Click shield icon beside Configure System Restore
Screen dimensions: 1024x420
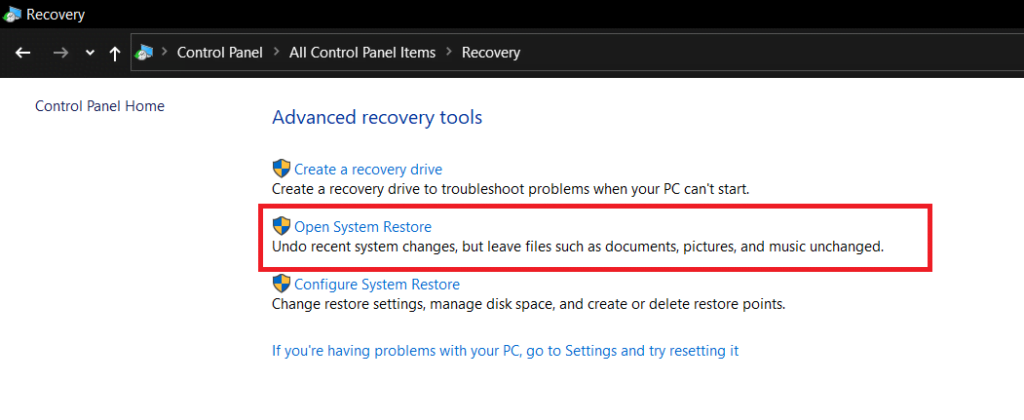281,283
